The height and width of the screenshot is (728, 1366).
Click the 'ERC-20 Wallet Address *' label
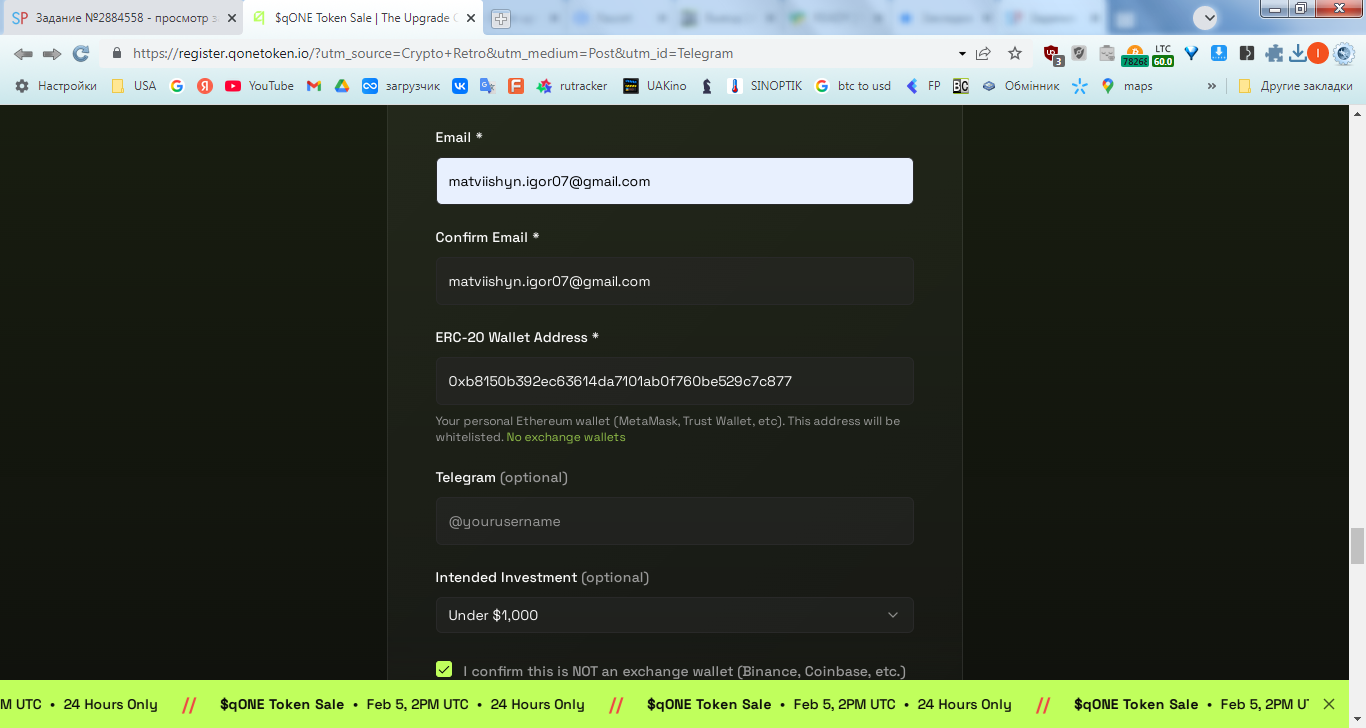[517, 337]
